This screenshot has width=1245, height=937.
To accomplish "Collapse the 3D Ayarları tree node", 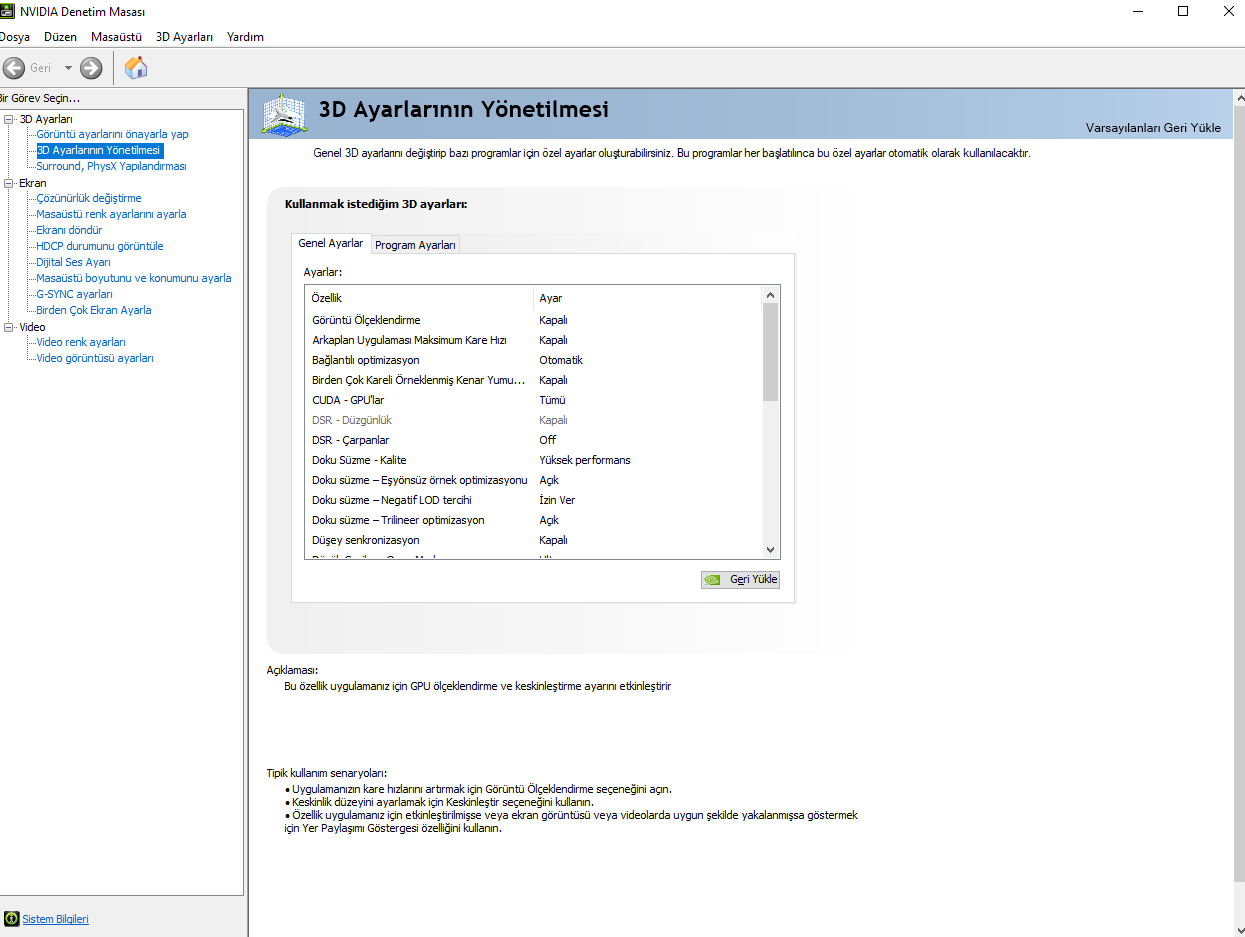I will coord(9,119).
